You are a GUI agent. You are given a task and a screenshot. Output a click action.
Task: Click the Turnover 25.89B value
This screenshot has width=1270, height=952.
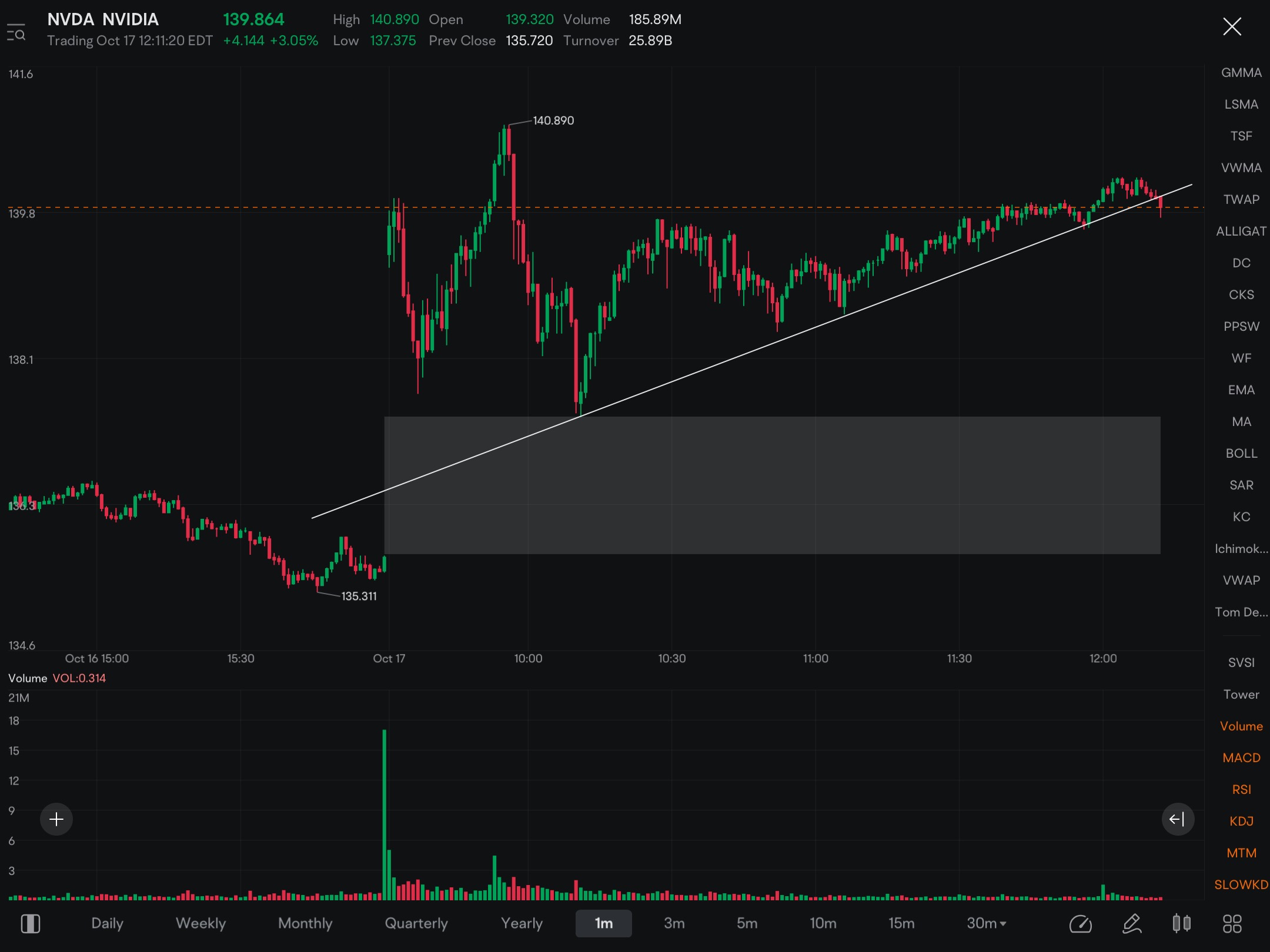pyautogui.click(x=650, y=41)
